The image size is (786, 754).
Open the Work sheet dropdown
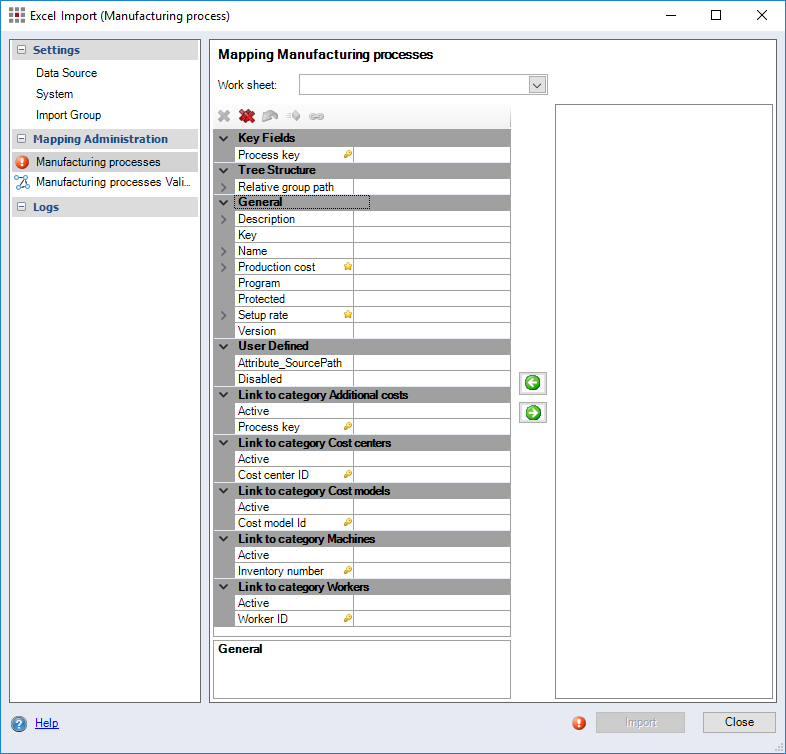pyautogui.click(x=537, y=85)
